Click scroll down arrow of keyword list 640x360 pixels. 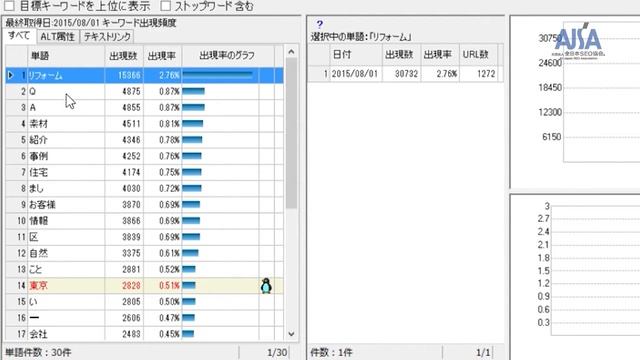[291, 334]
